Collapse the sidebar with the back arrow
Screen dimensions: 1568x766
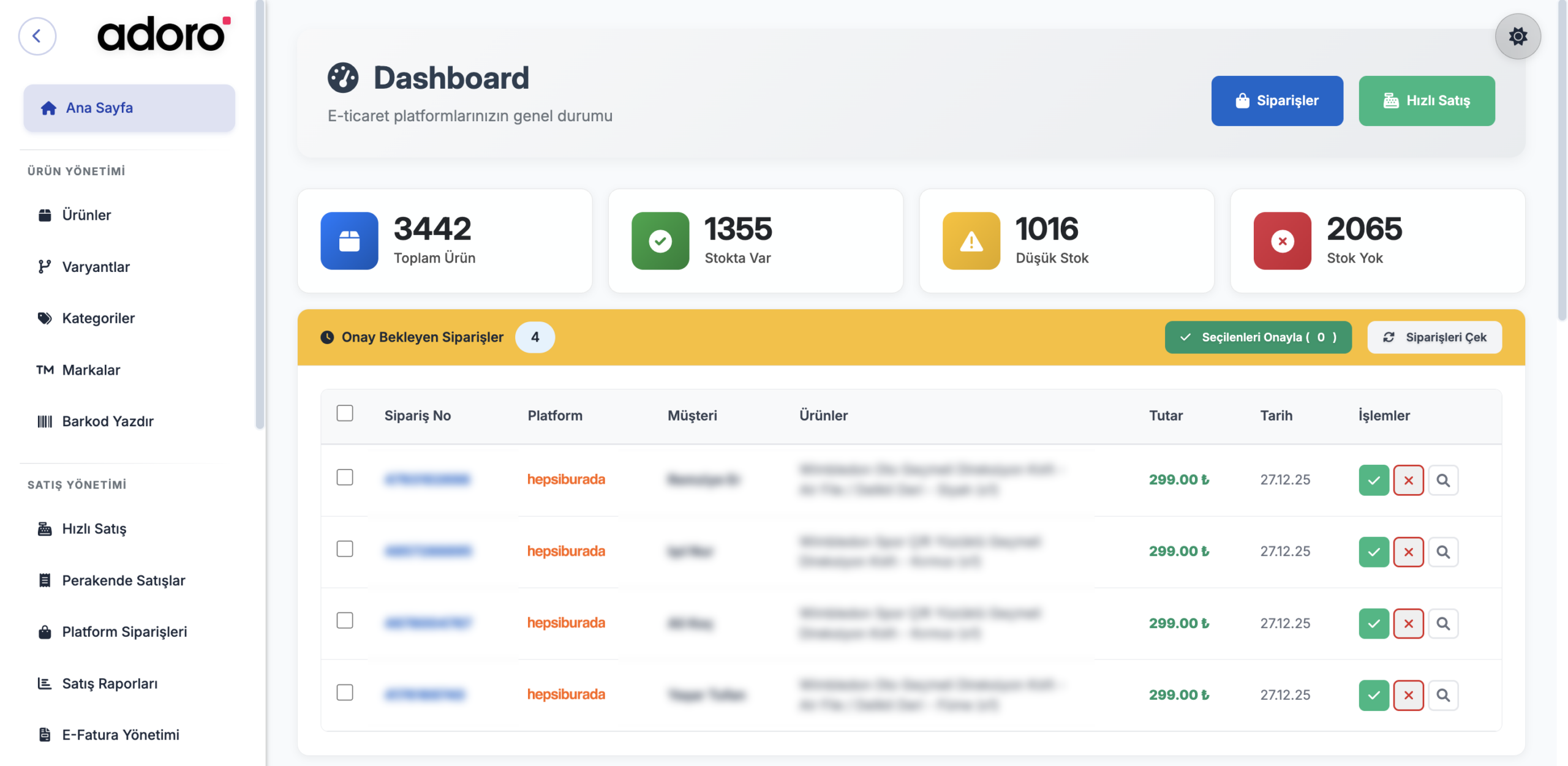(37, 36)
